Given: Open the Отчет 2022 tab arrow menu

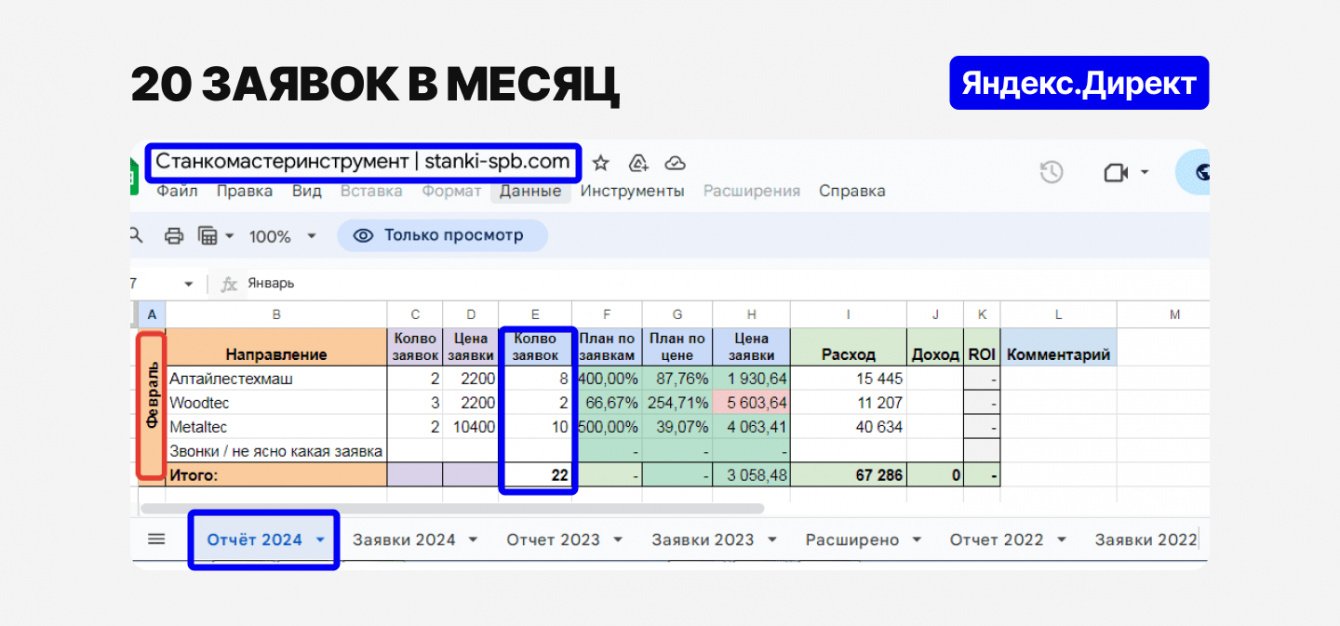Looking at the screenshot, I should coord(1061,540).
